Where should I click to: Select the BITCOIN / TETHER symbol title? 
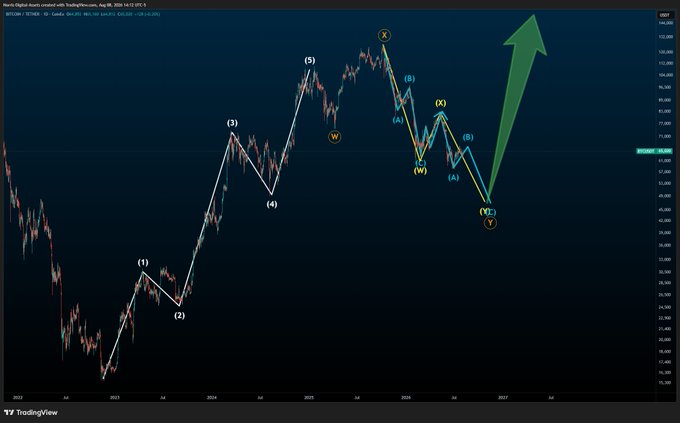pos(25,14)
